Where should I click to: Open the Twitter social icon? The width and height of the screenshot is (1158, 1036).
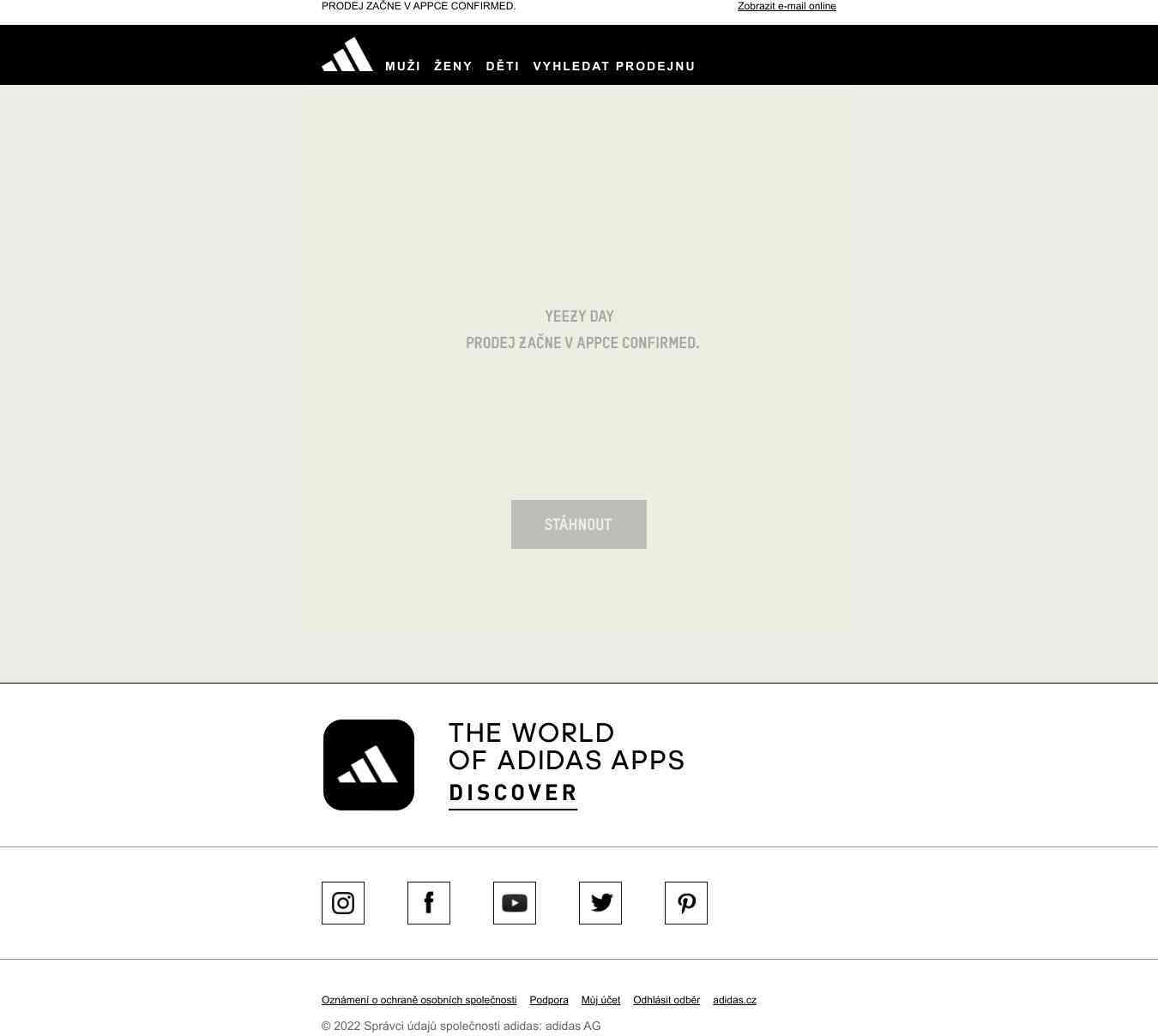[x=600, y=903]
